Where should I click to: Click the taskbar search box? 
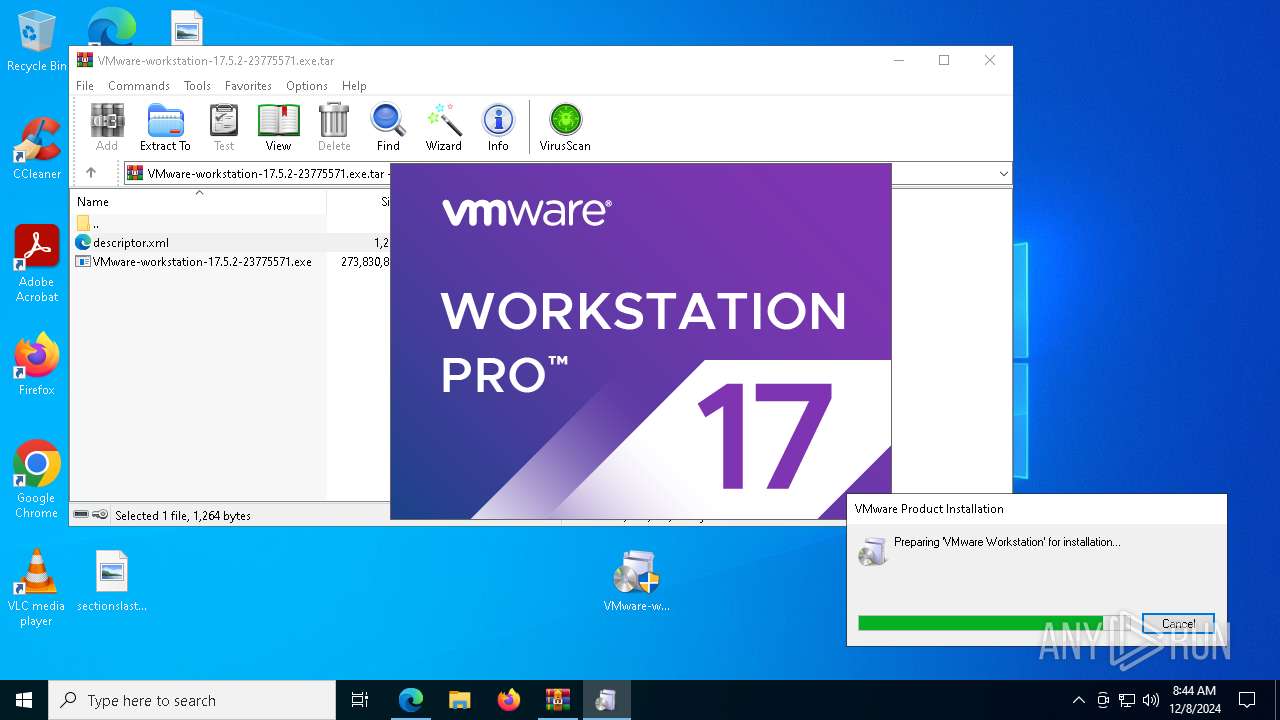click(192, 700)
